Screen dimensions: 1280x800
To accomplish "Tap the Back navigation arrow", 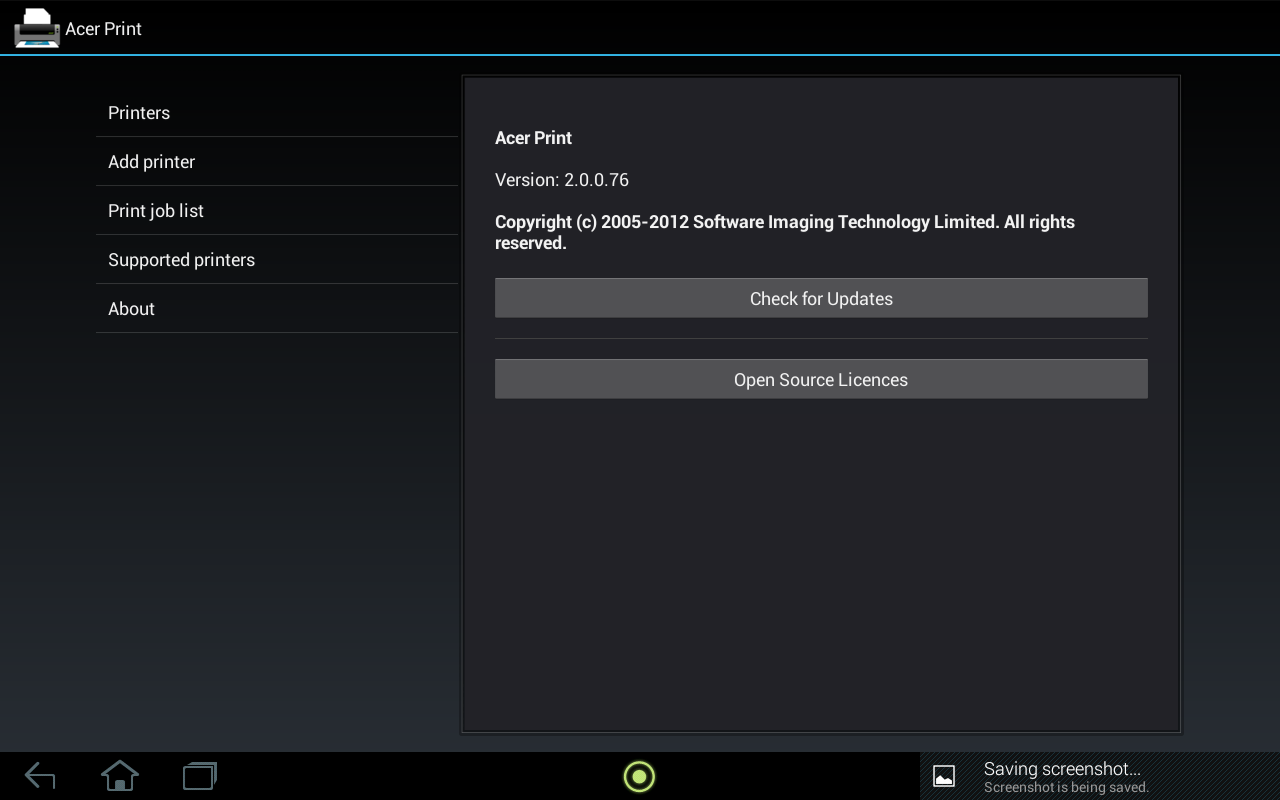I will [x=40, y=776].
